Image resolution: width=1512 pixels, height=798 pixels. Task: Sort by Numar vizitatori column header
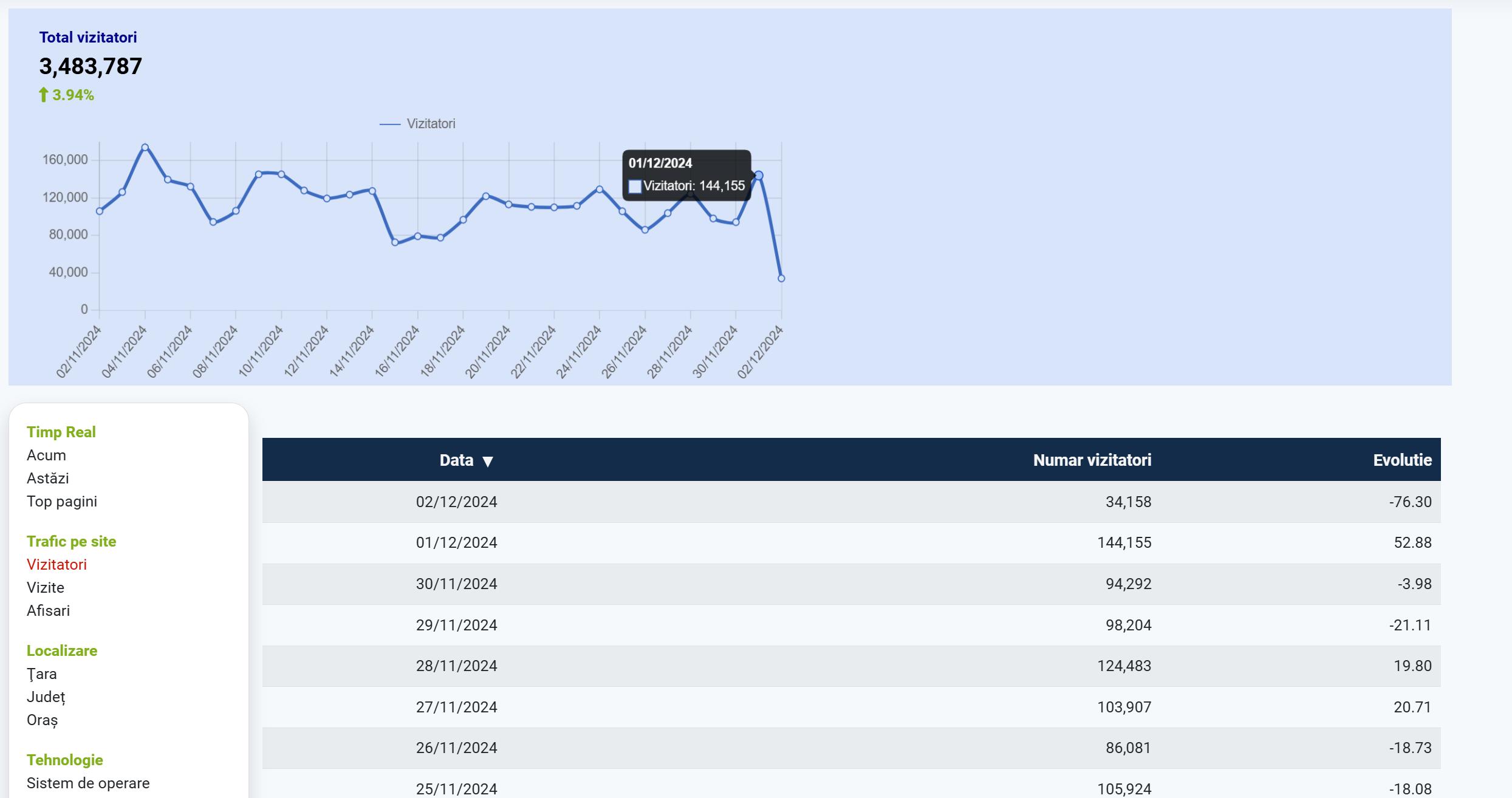pyautogui.click(x=1092, y=460)
